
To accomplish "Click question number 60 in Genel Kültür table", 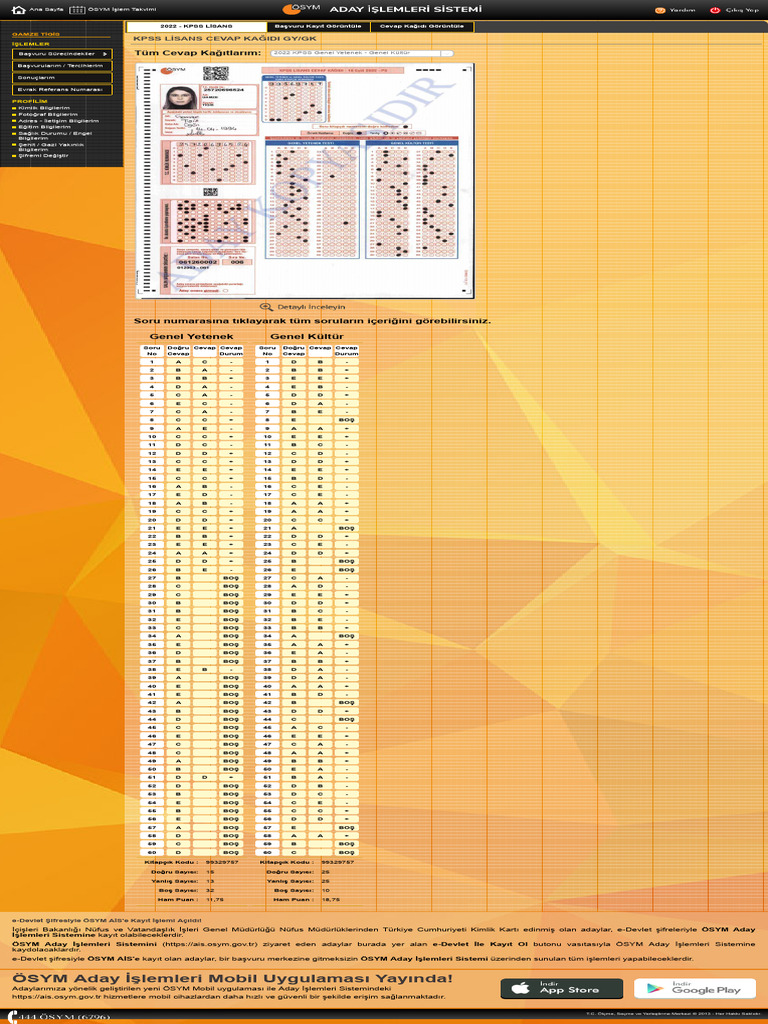I will coord(268,852).
